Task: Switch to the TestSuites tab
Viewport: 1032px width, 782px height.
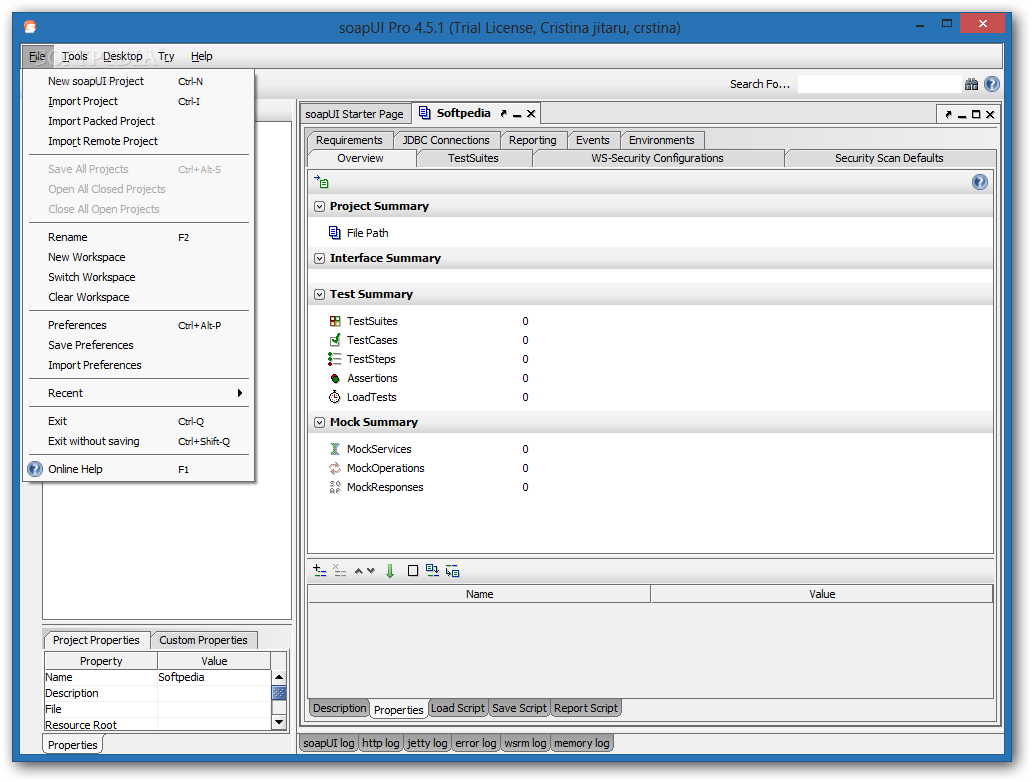Action: 473,158
